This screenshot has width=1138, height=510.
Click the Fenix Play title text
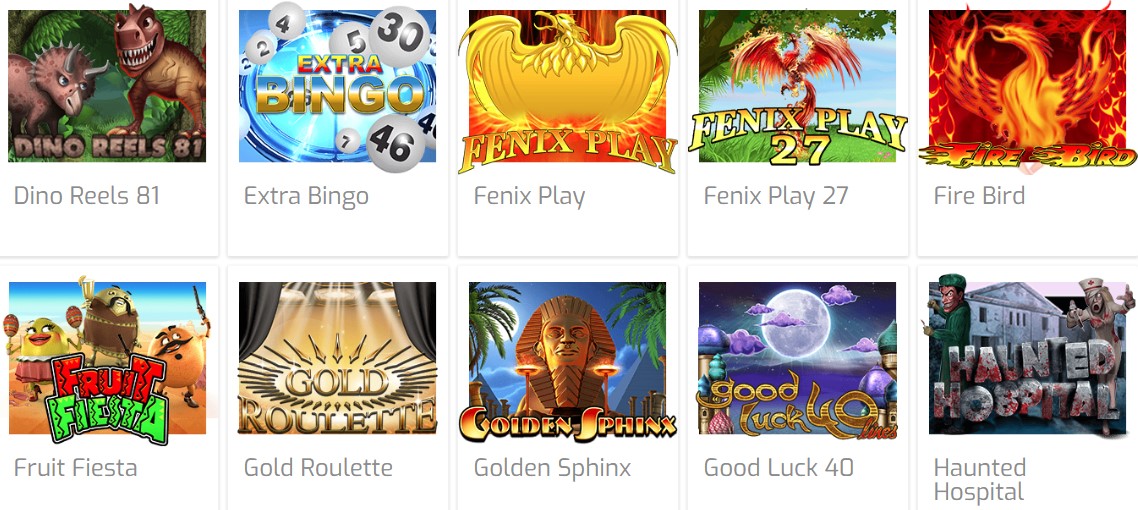tap(529, 197)
